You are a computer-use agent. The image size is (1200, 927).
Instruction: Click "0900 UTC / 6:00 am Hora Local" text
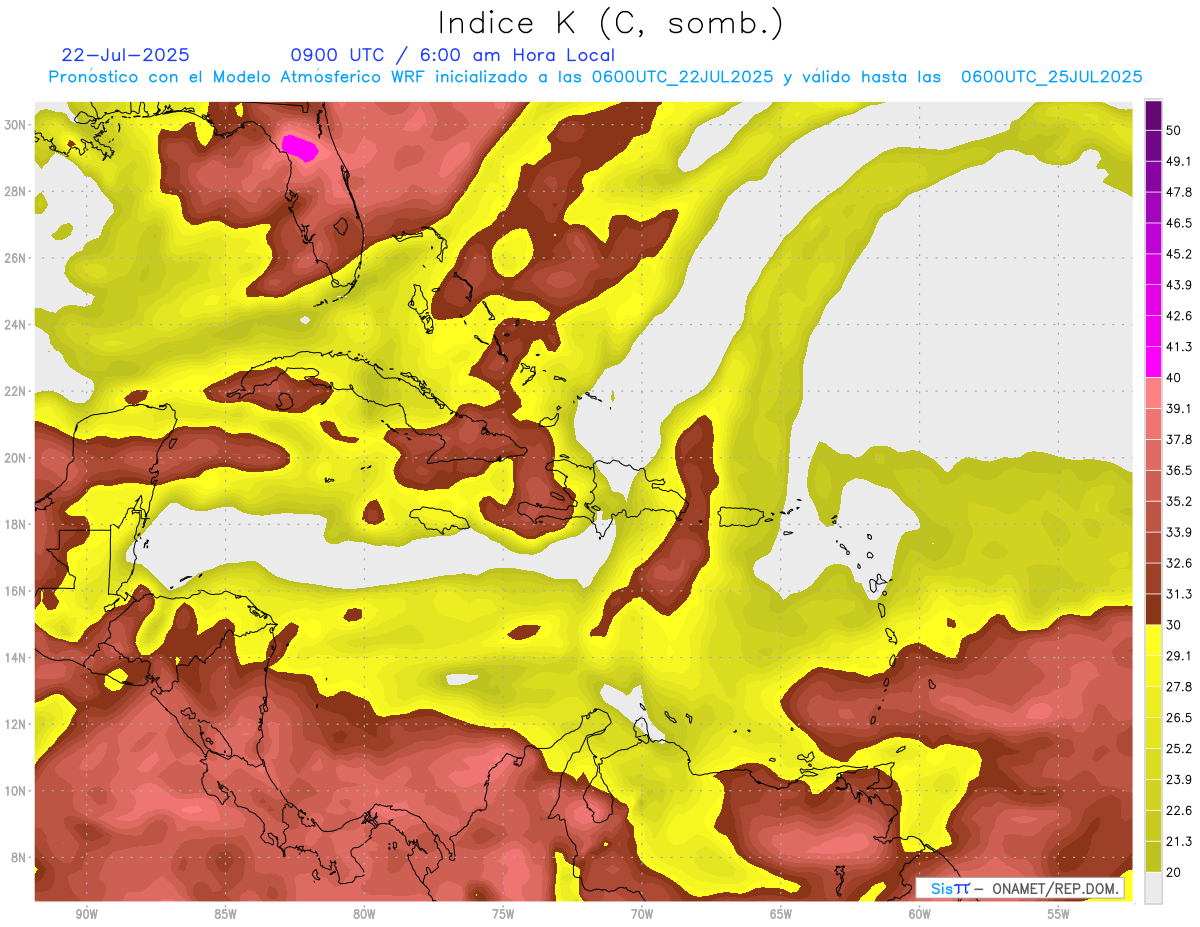point(452,55)
